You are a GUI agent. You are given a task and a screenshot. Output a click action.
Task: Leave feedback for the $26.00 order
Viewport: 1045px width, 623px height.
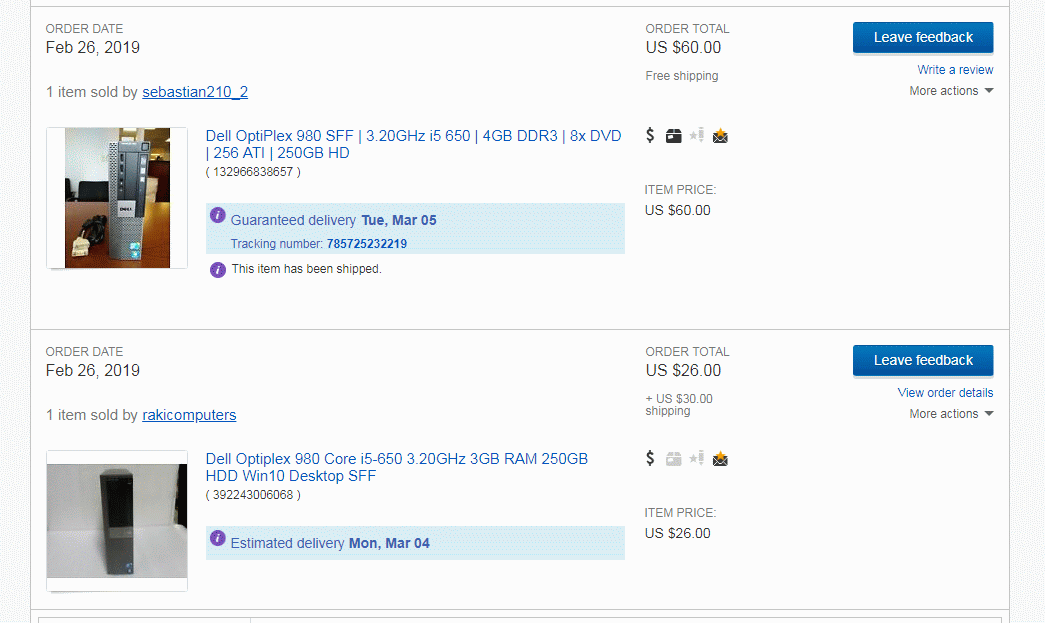pyautogui.click(x=923, y=360)
